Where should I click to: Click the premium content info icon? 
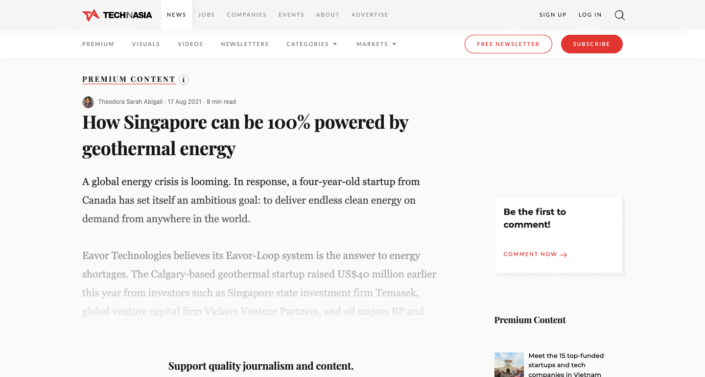tap(183, 80)
